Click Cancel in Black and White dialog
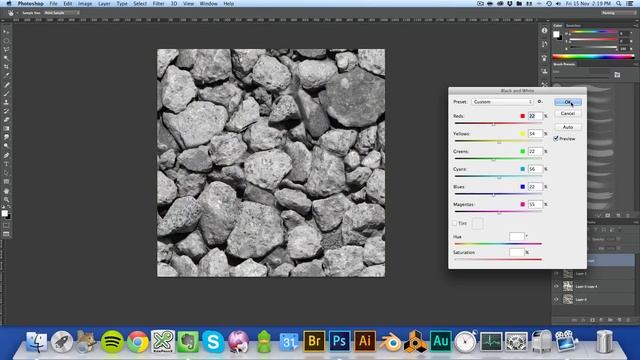The width and height of the screenshot is (640, 360). pyautogui.click(x=568, y=113)
